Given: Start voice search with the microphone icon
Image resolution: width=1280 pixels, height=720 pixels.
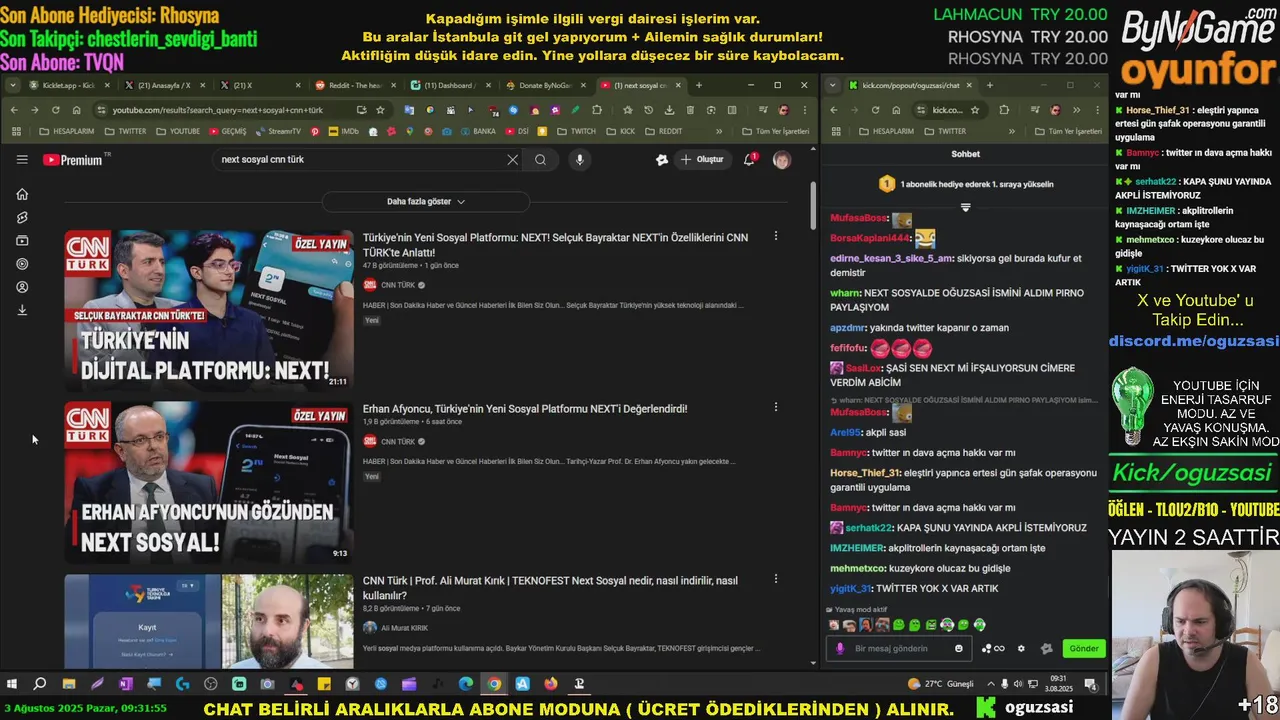Looking at the screenshot, I should pyautogui.click(x=579, y=160).
